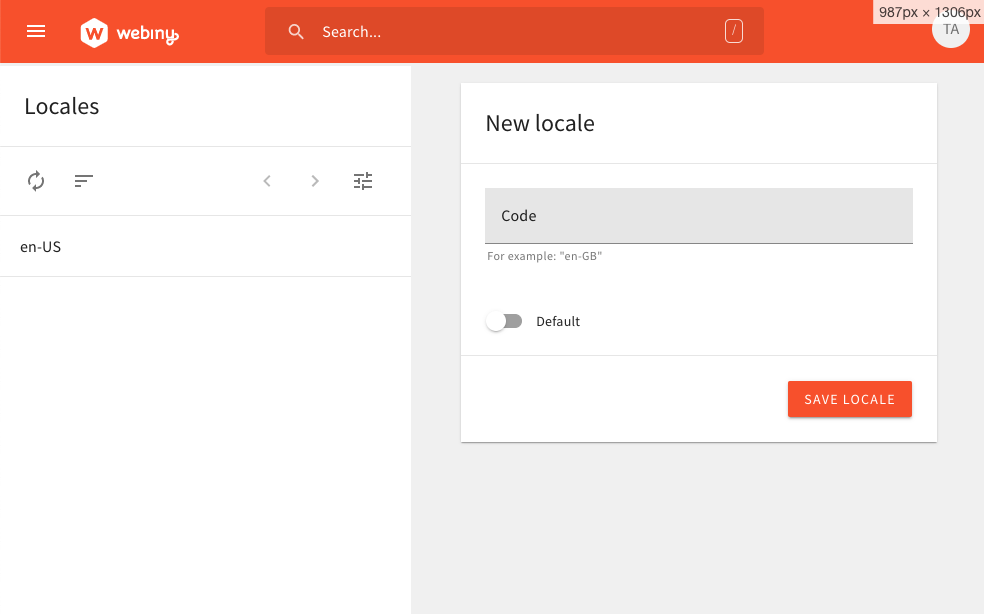This screenshot has height=614, width=984.
Task: Click the slash shortcut badge in search bar
Action: pyautogui.click(x=733, y=31)
